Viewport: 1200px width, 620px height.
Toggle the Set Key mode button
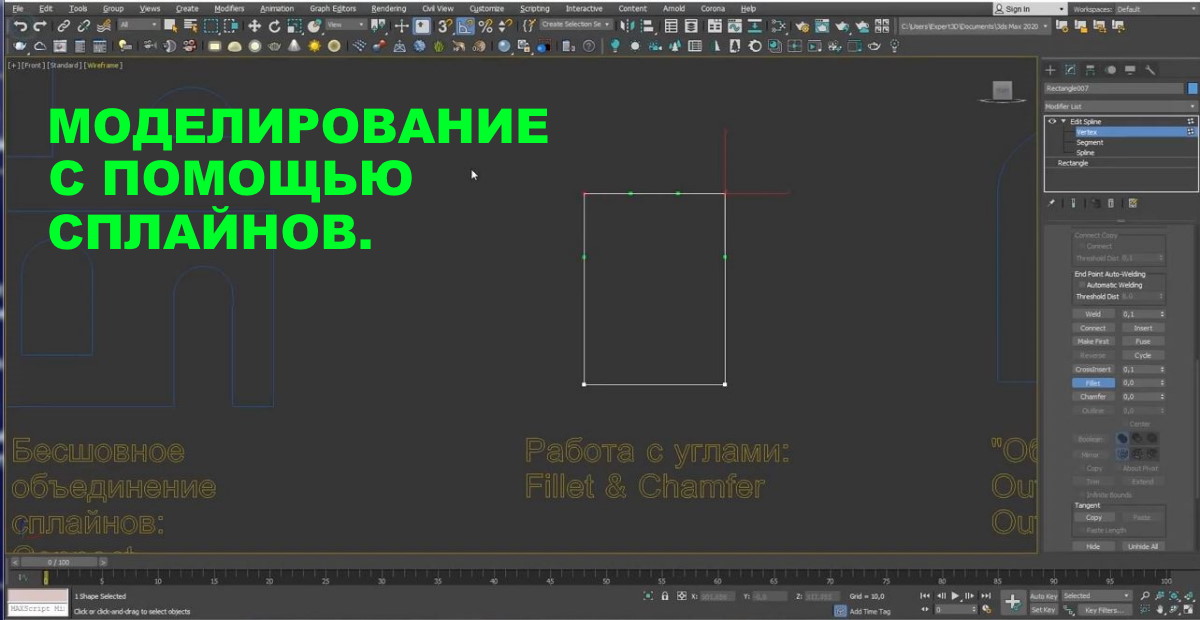point(1043,610)
